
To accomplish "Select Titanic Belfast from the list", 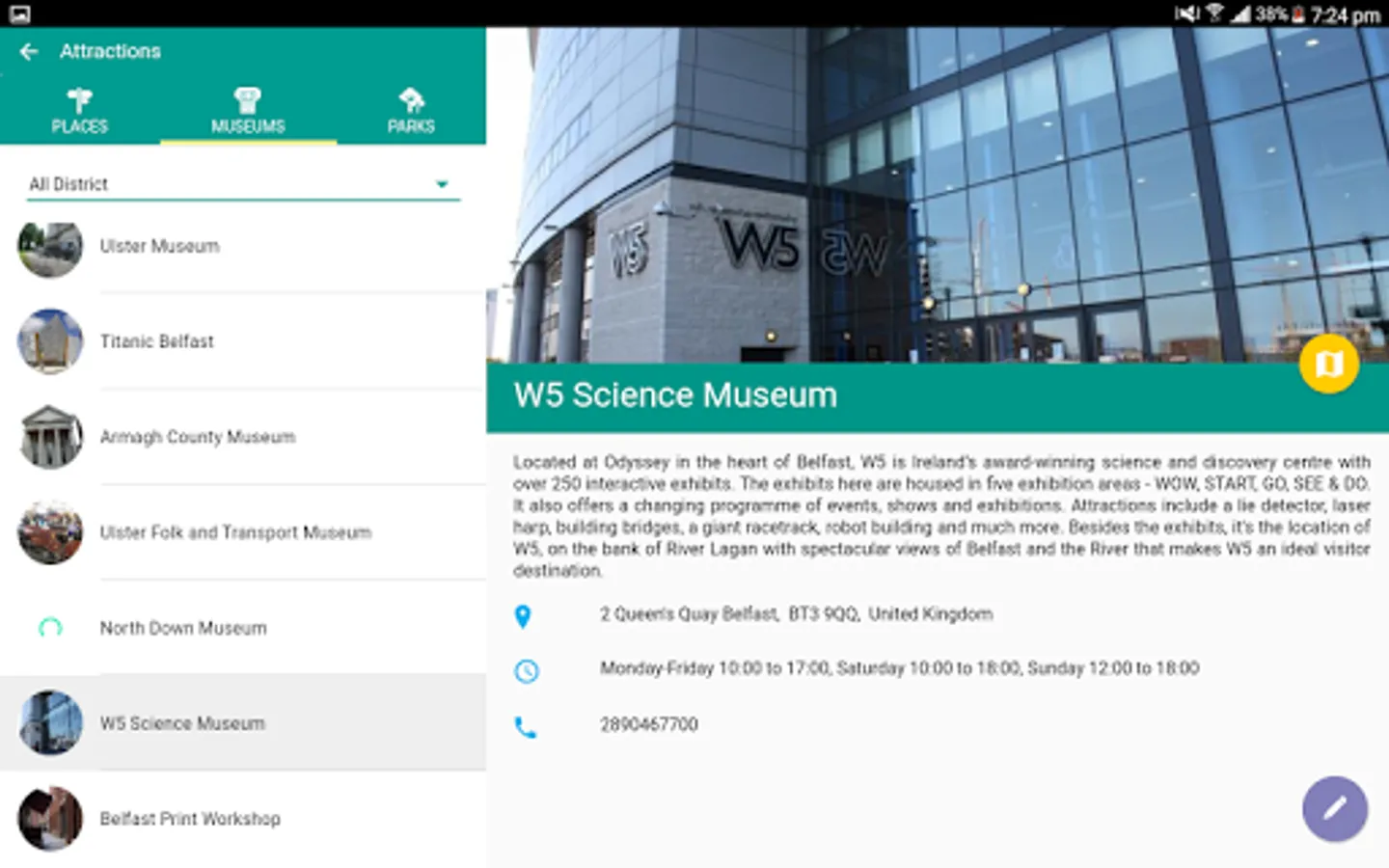I will coord(243,341).
